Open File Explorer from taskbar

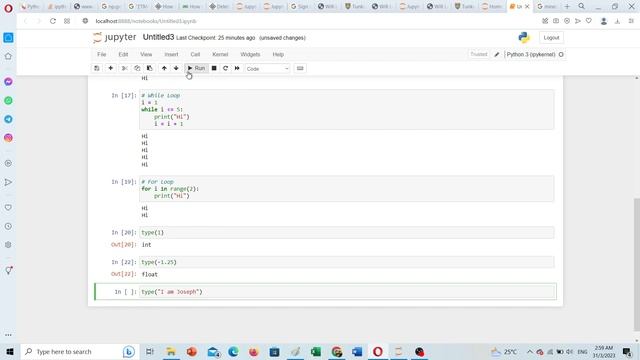pos(171,351)
